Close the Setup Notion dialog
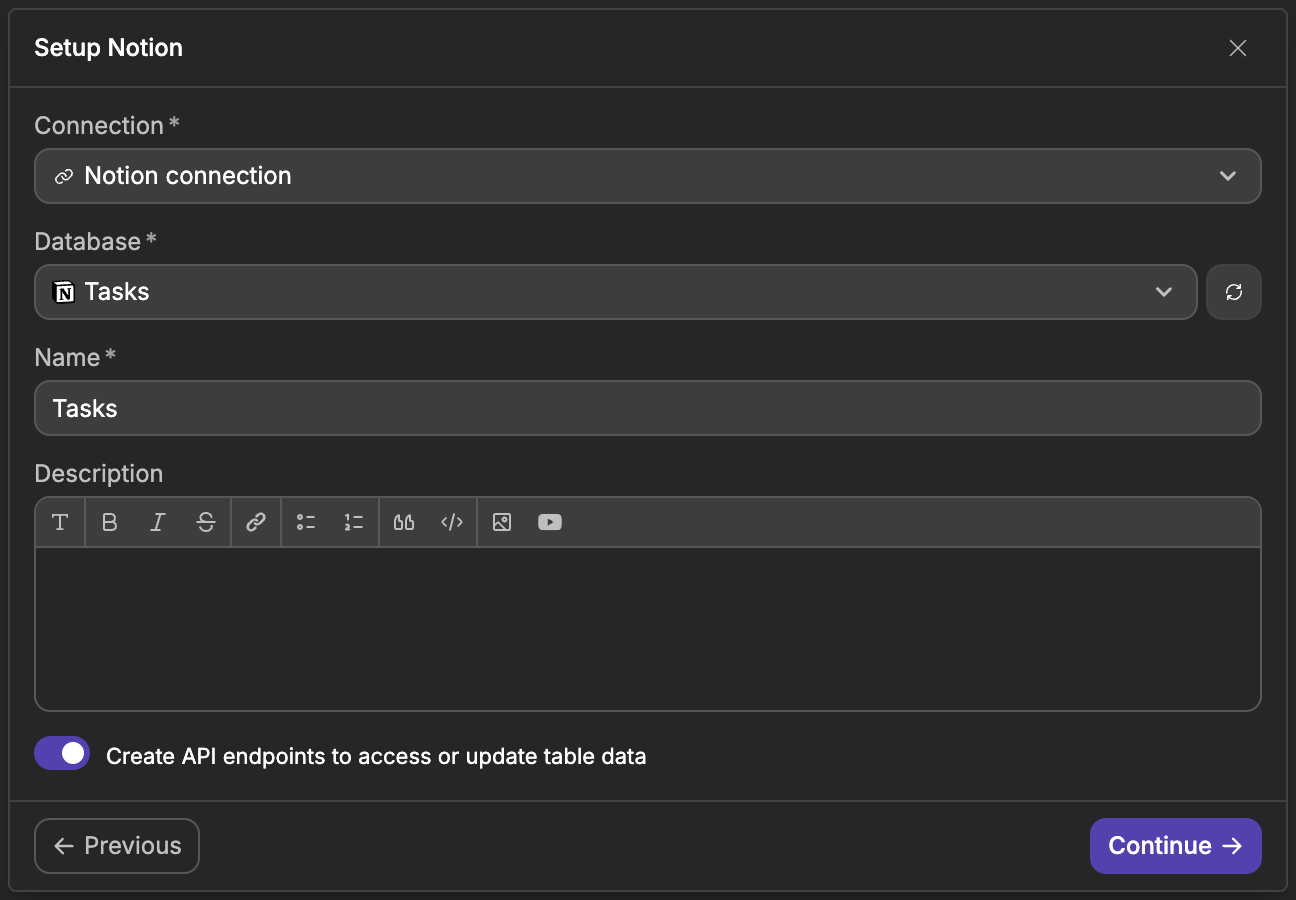Screen dimensions: 1296x900 click(1238, 48)
